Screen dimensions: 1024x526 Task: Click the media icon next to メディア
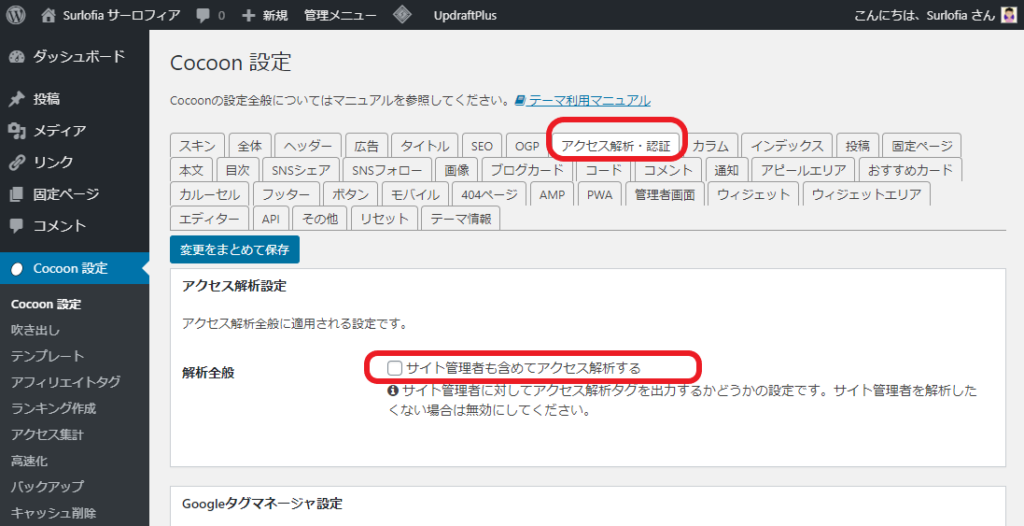(17, 131)
